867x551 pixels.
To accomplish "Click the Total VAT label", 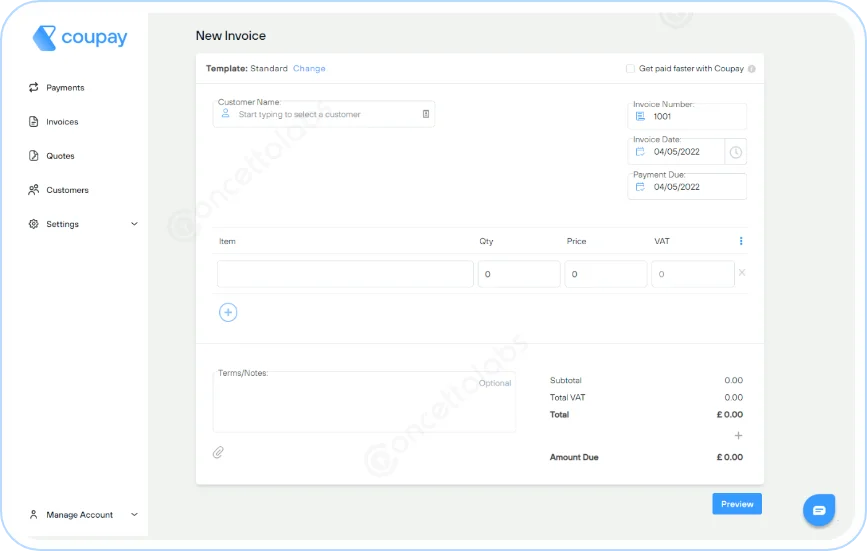I will [567, 397].
